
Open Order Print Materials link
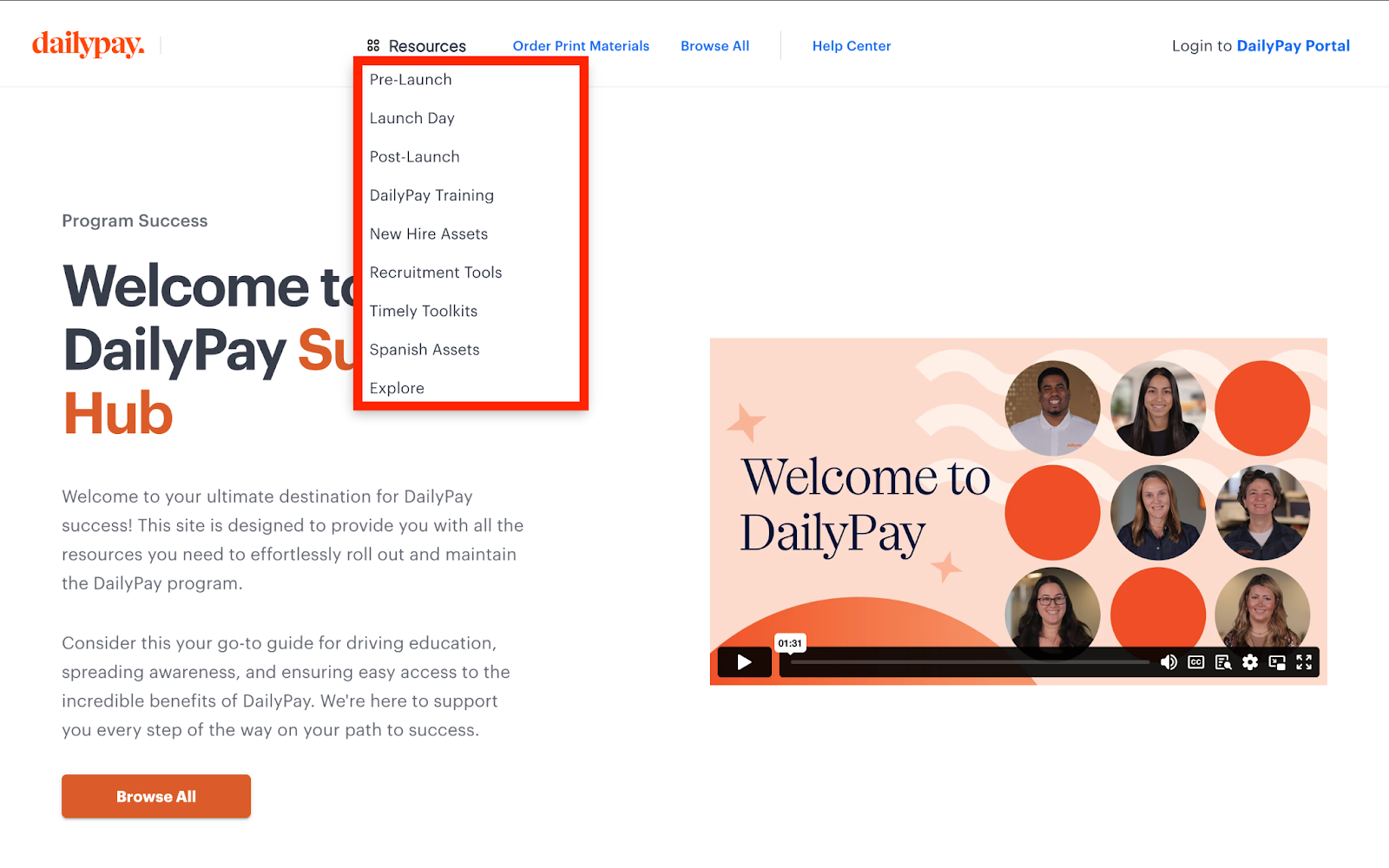(581, 46)
